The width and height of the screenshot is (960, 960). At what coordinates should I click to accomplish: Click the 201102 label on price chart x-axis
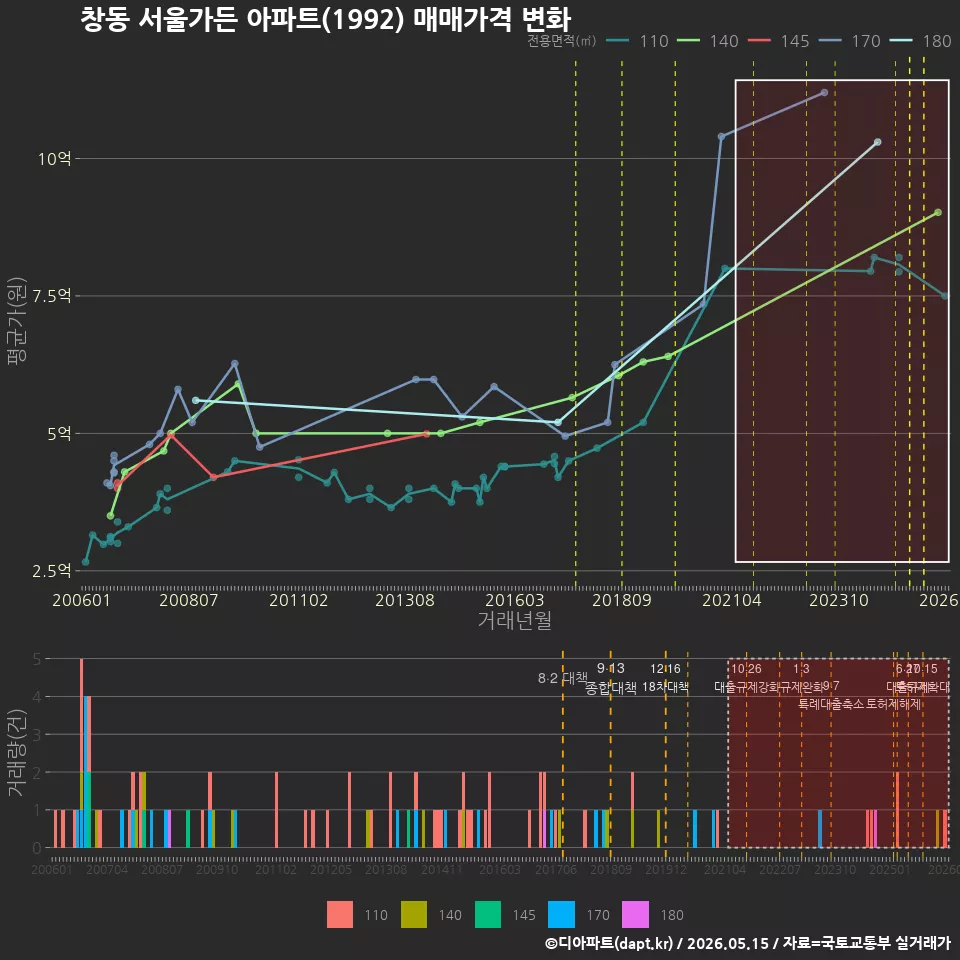click(299, 600)
